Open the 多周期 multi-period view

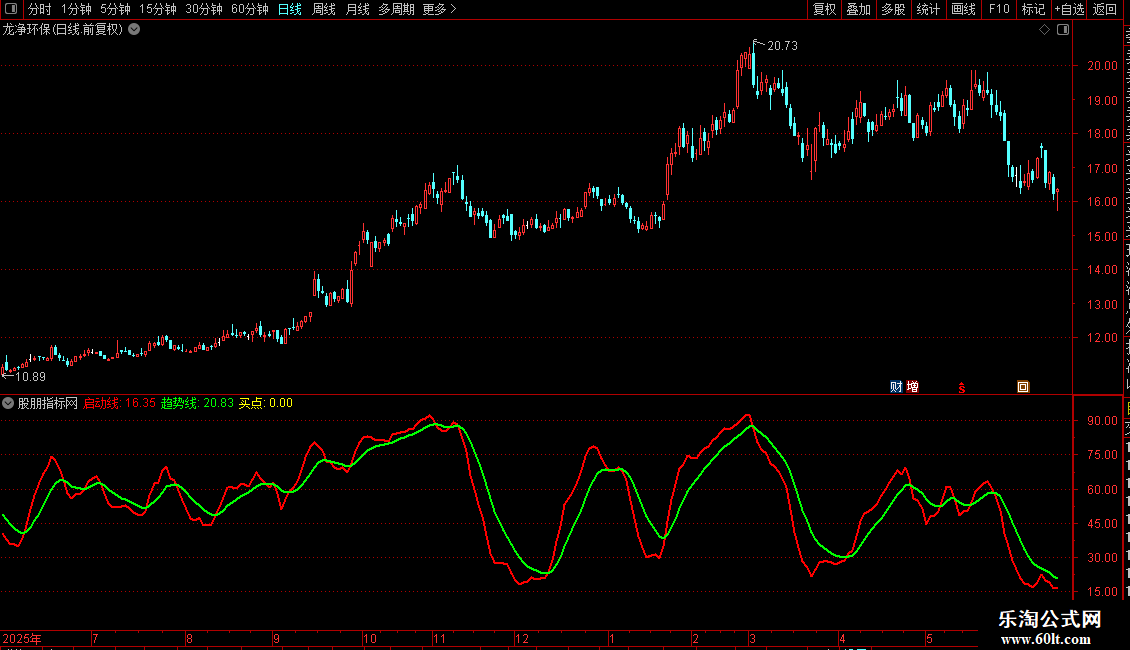[x=396, y=9]
